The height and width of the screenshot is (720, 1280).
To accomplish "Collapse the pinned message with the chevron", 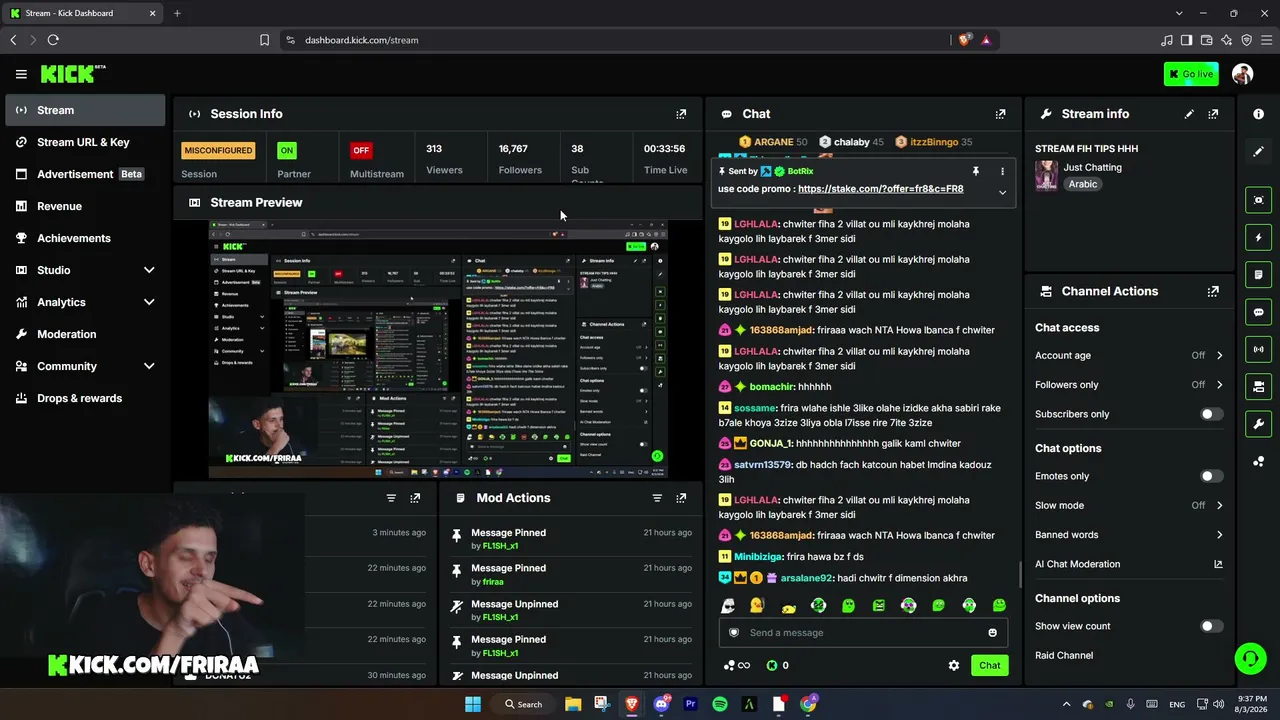I will [1002, 192].
